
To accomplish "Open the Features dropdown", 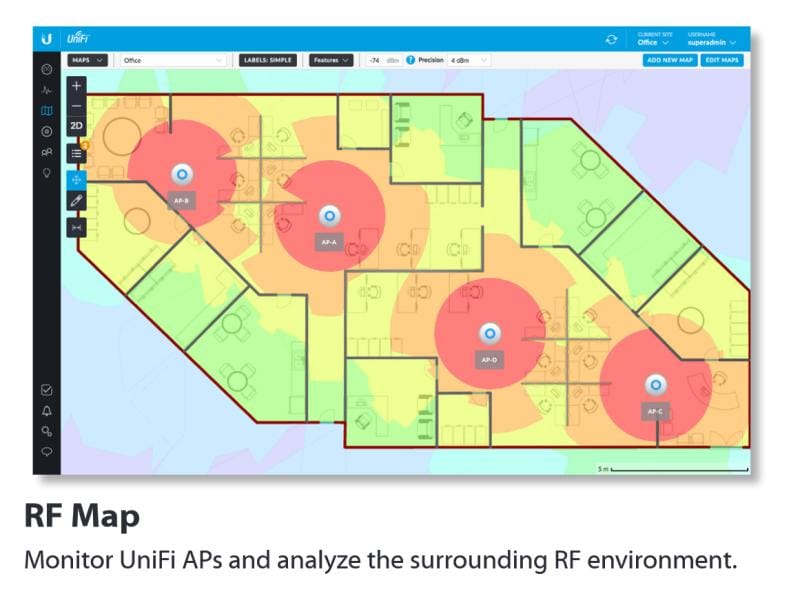I will [x=331, y=60].
